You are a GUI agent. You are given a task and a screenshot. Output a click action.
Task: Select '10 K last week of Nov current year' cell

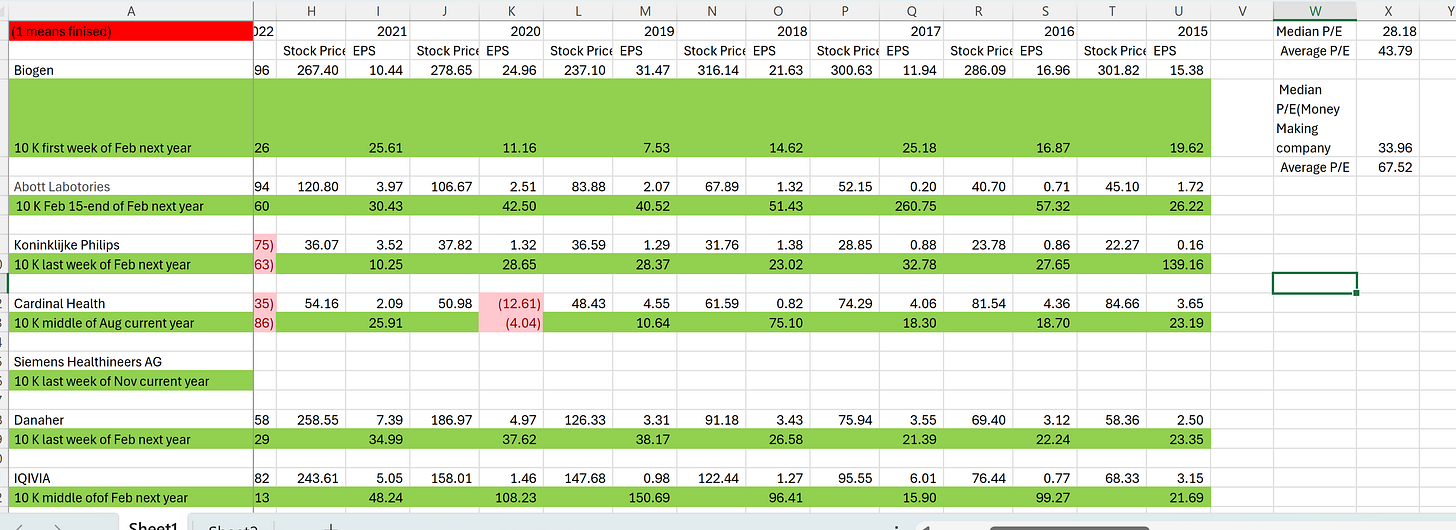click(x=133, y=381)
